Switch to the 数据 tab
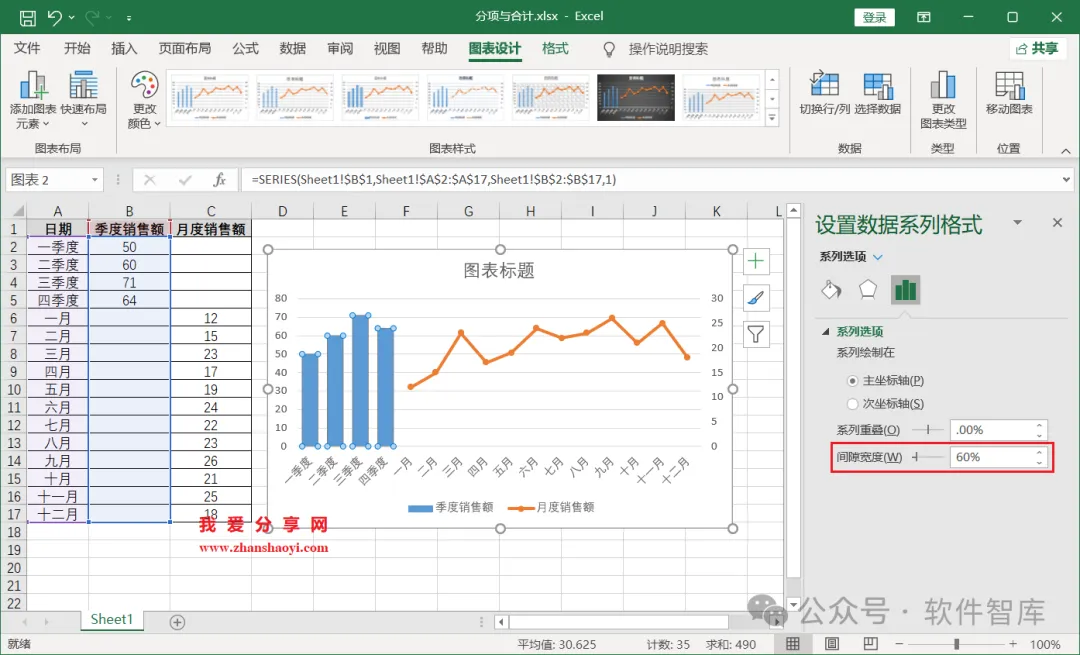This screenshot has height=655, width=1080. tap(293, 48)
